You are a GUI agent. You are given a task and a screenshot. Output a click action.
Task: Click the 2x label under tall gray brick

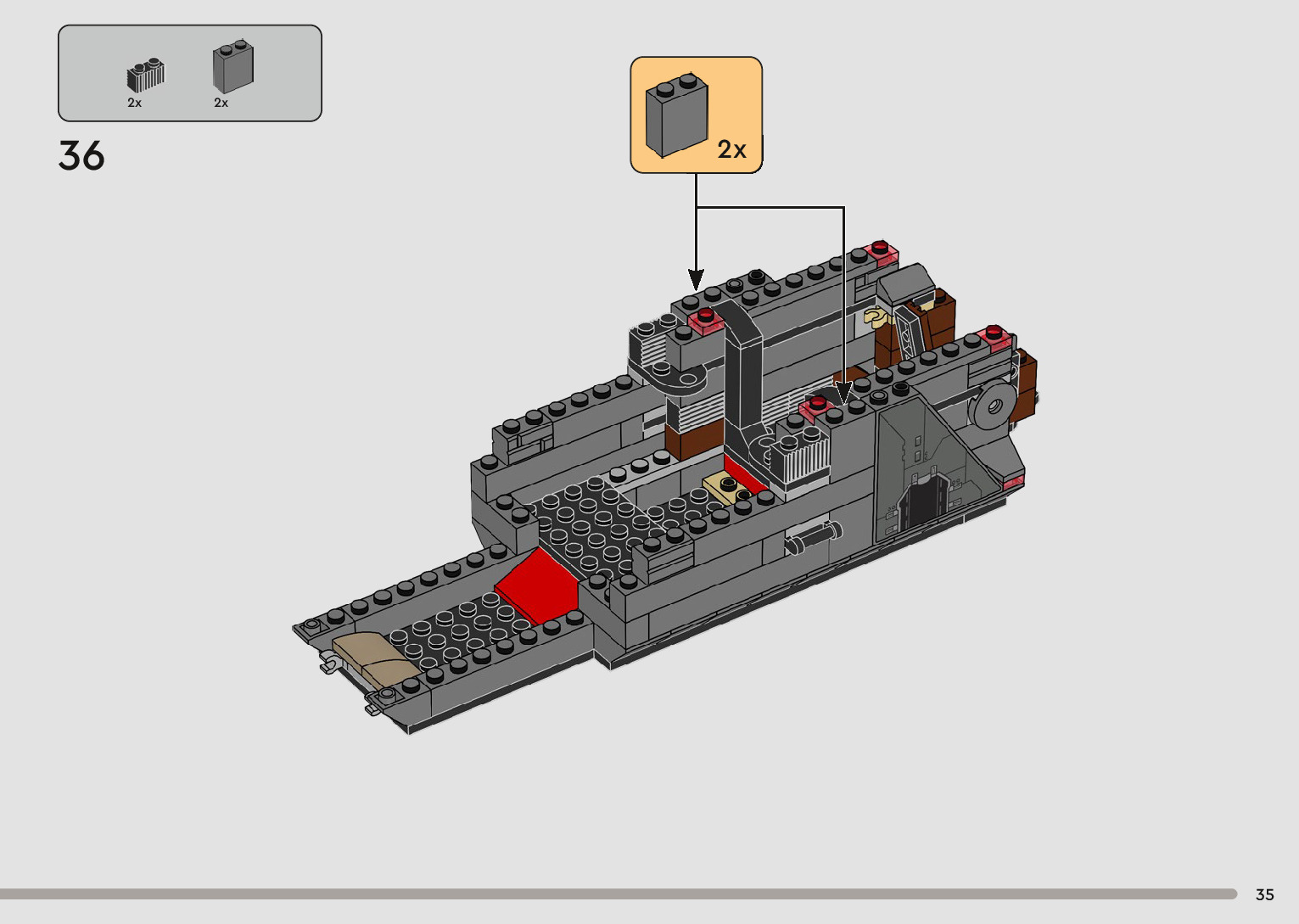[221, 103]
